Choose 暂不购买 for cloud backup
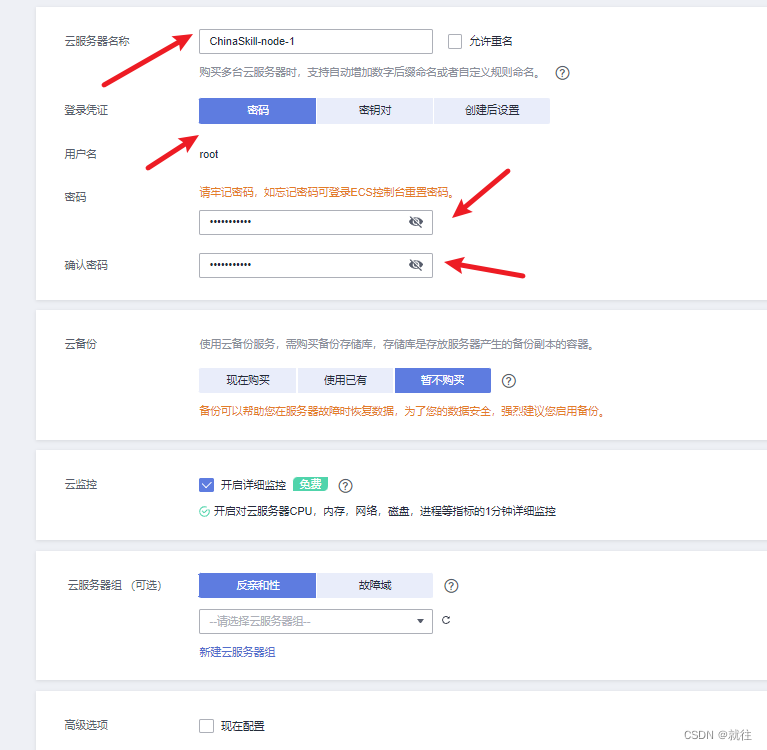 [443, 380]
